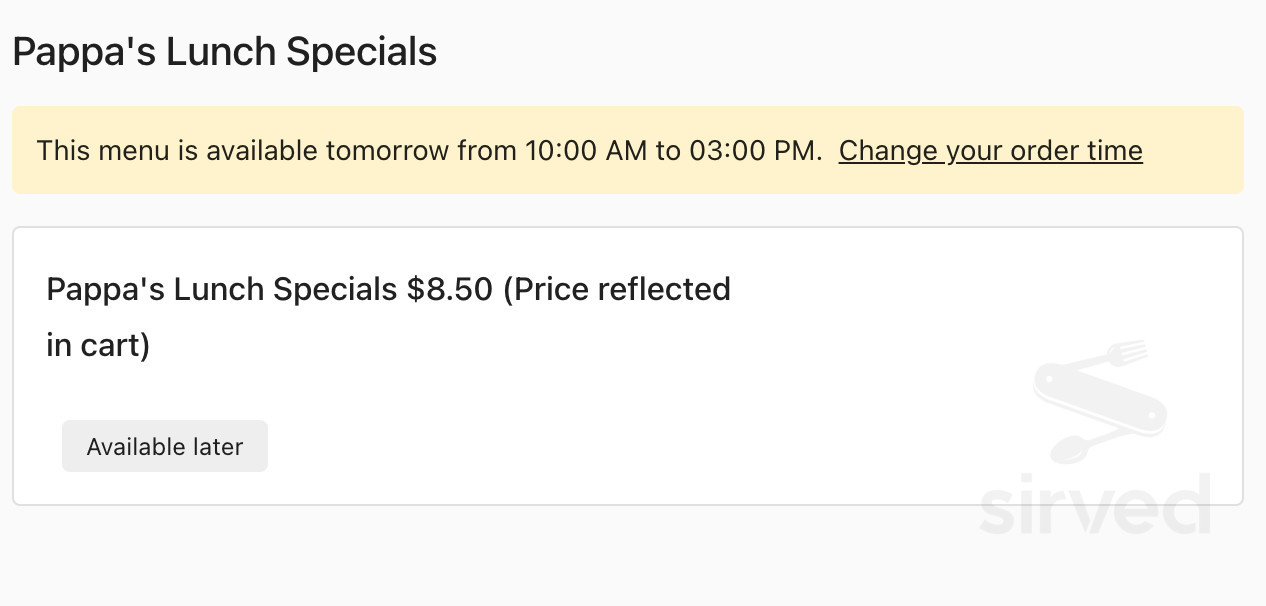Click the sirved watermark text
Image resolution: width=1266 pixels, height=606 pixels.
click(1096, 505)
